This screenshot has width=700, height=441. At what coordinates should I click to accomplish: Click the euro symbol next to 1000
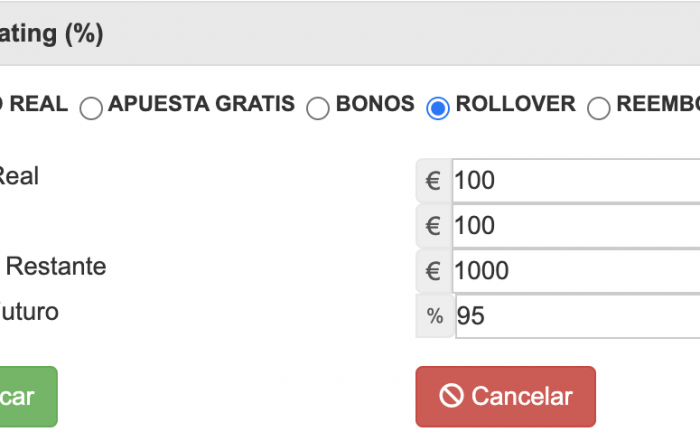point(433,271)
